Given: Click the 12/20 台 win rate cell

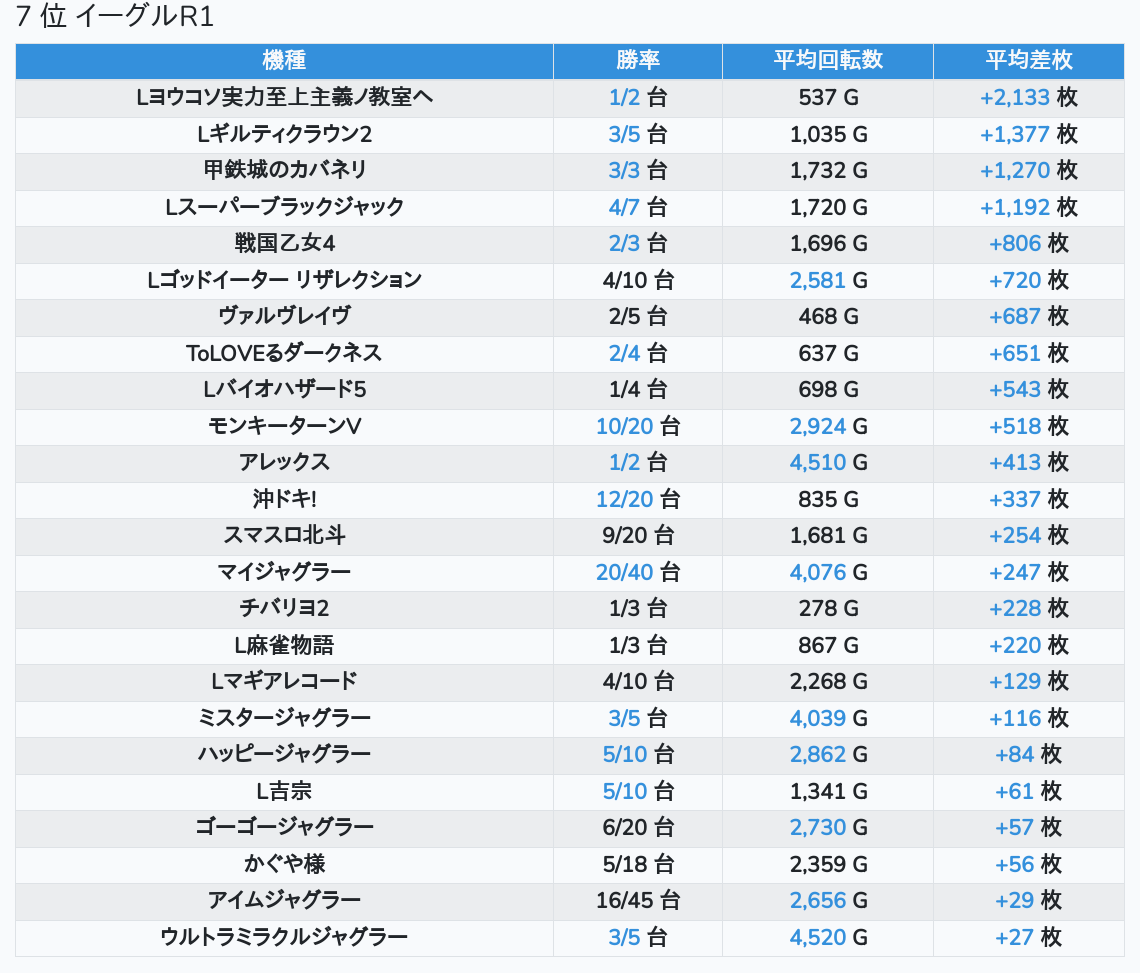Looking at the screenshot, I should (638, 500).
